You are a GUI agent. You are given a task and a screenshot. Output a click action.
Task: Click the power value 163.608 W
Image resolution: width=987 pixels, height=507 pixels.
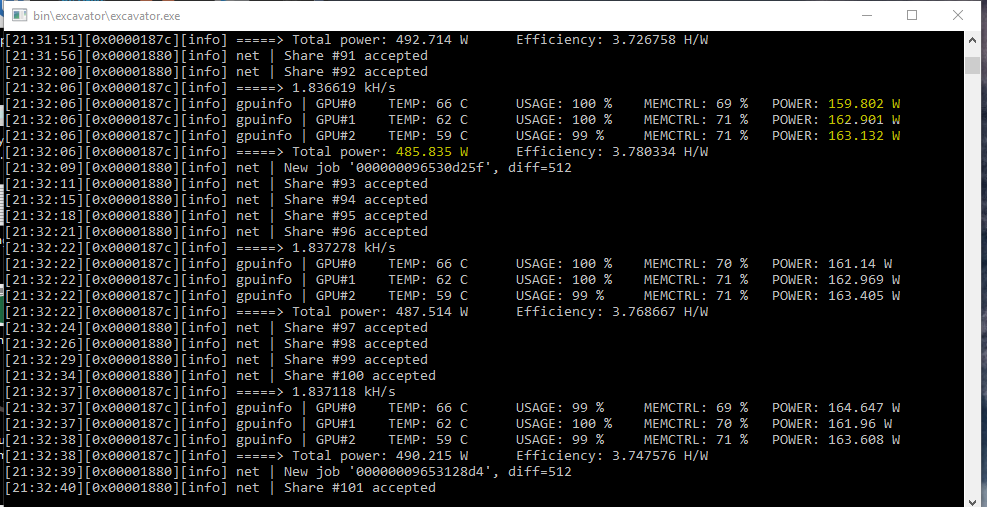point(864,440)
